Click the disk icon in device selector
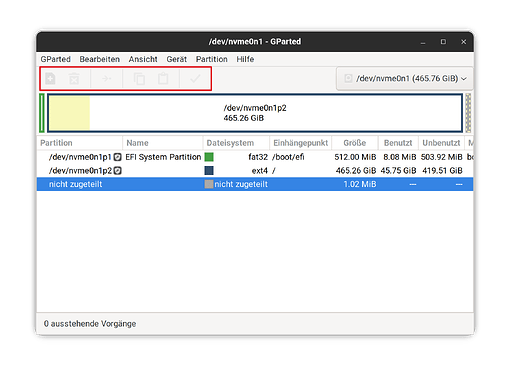Viewport: 509px width, 375px height. (x=348, y=78)
